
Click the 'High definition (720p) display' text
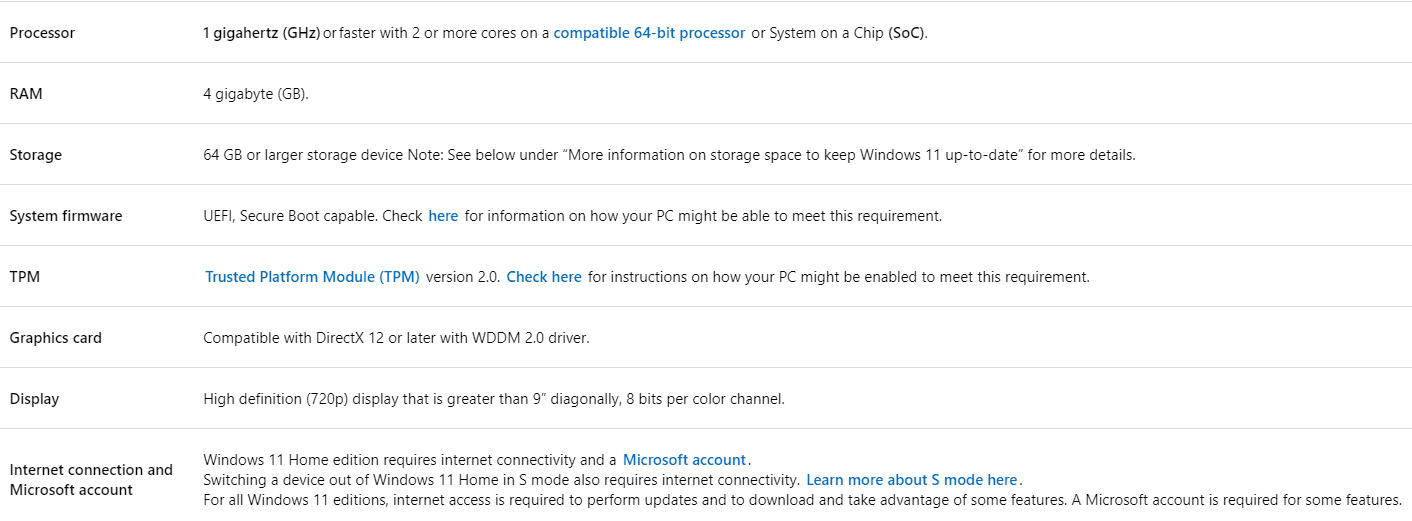[304, 399]
